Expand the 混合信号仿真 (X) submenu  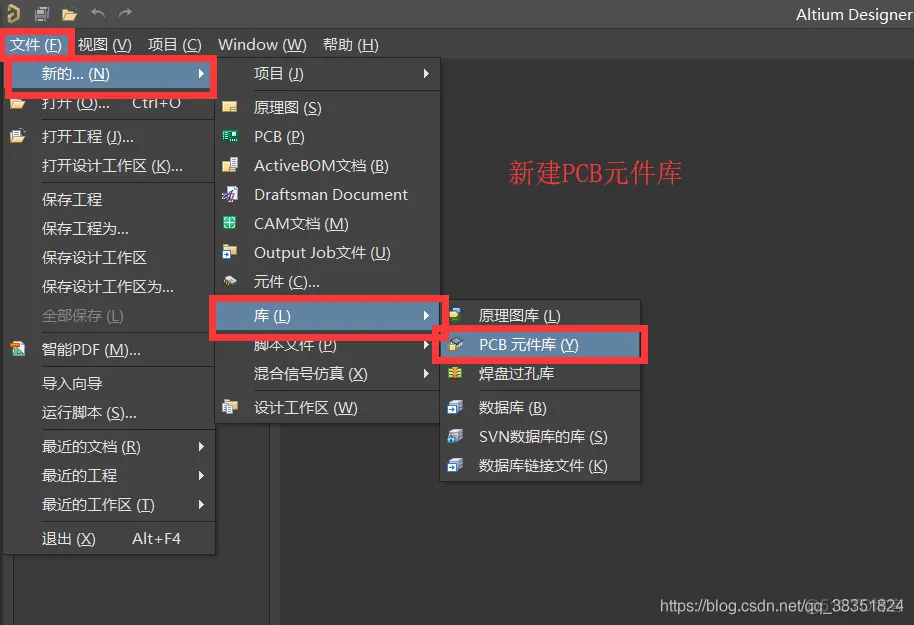pyautogui.click(x=328, y=374)
